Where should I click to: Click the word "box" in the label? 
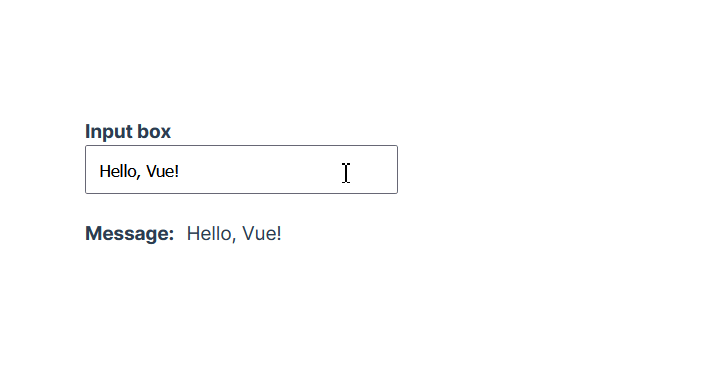(x=154, y=132)
